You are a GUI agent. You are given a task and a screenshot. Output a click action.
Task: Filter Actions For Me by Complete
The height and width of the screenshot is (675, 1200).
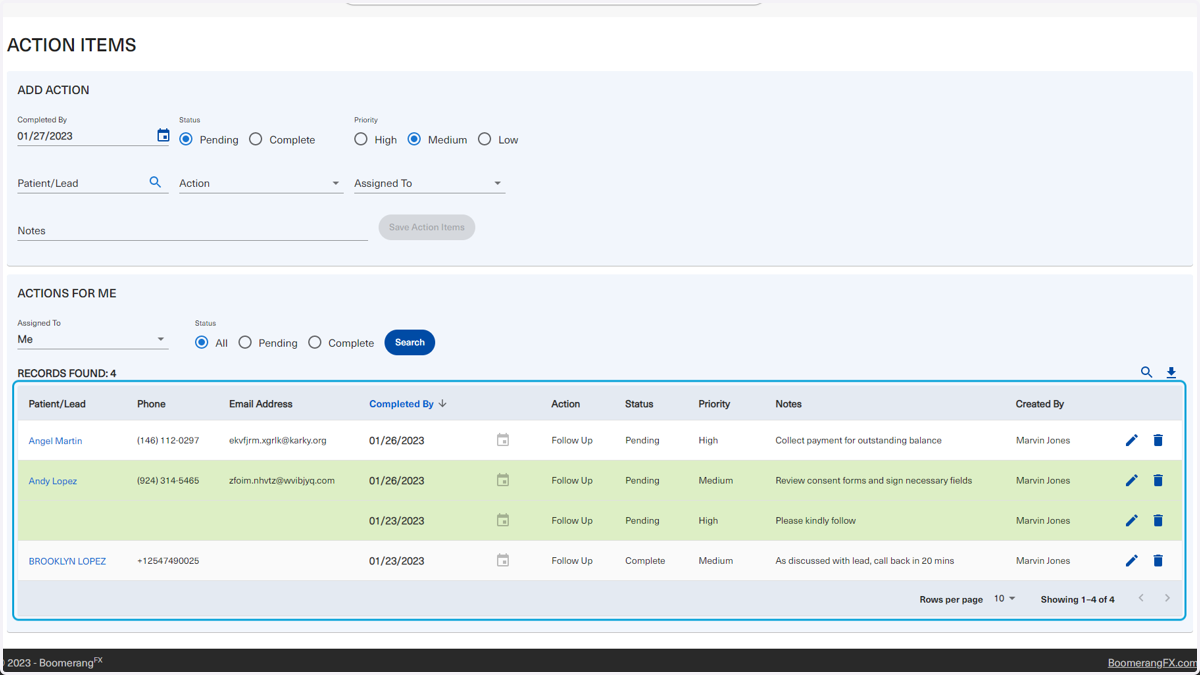(x=315, y=342)
